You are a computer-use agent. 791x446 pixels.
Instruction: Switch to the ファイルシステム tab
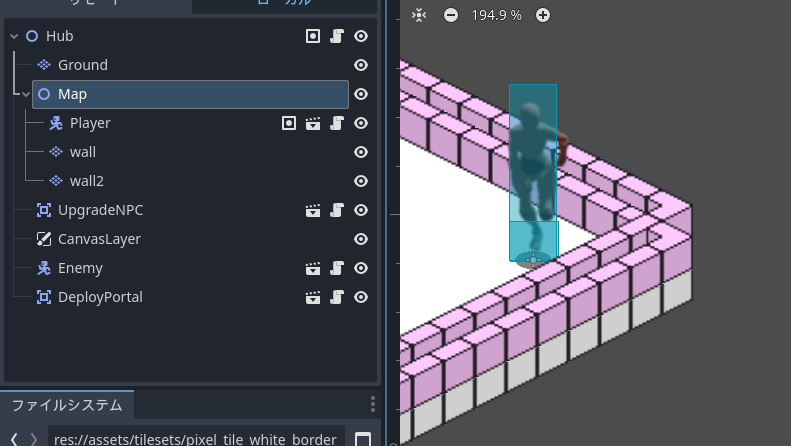click(67, 405)
